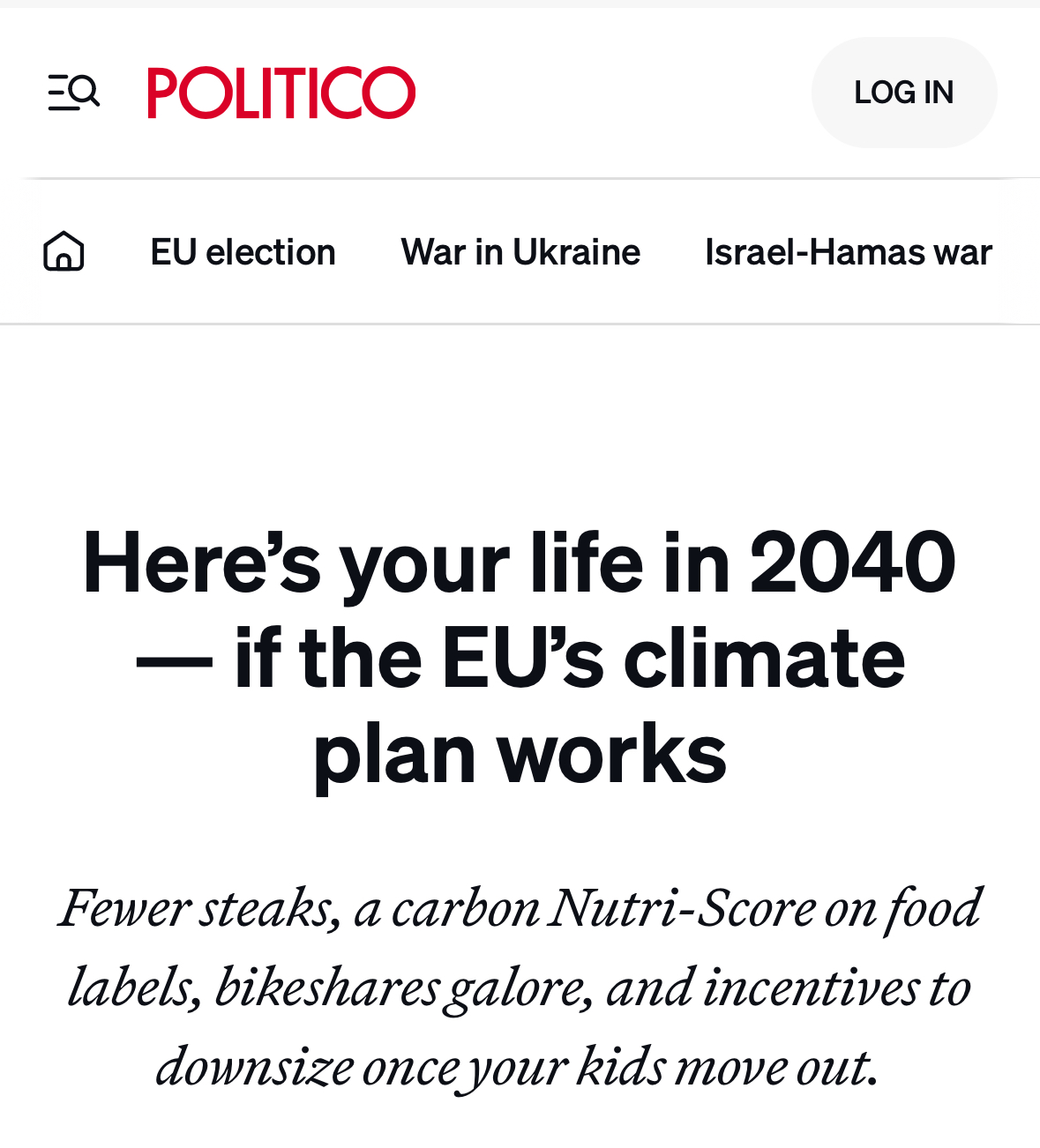The width and height of the screenshot is (1040, 1148).
Task: Tap the magnifier glass in menu icon
Action: click(84, 90)
